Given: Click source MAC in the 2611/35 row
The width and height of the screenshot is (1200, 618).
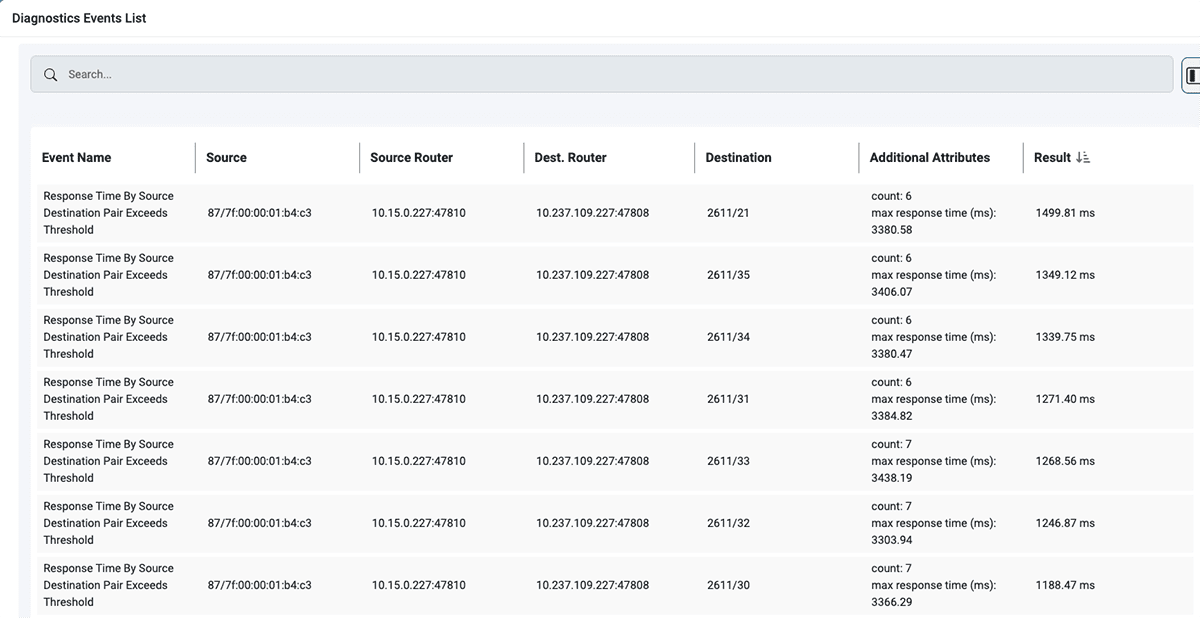Looking at the screenshot, I should click(259, 275).
